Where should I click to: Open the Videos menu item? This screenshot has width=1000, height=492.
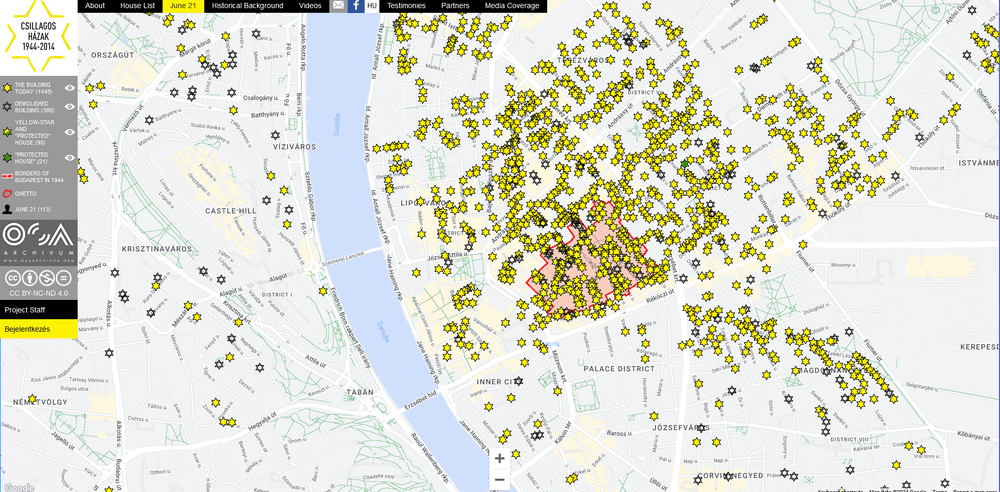pyautogui.click(x=310, y=6)
